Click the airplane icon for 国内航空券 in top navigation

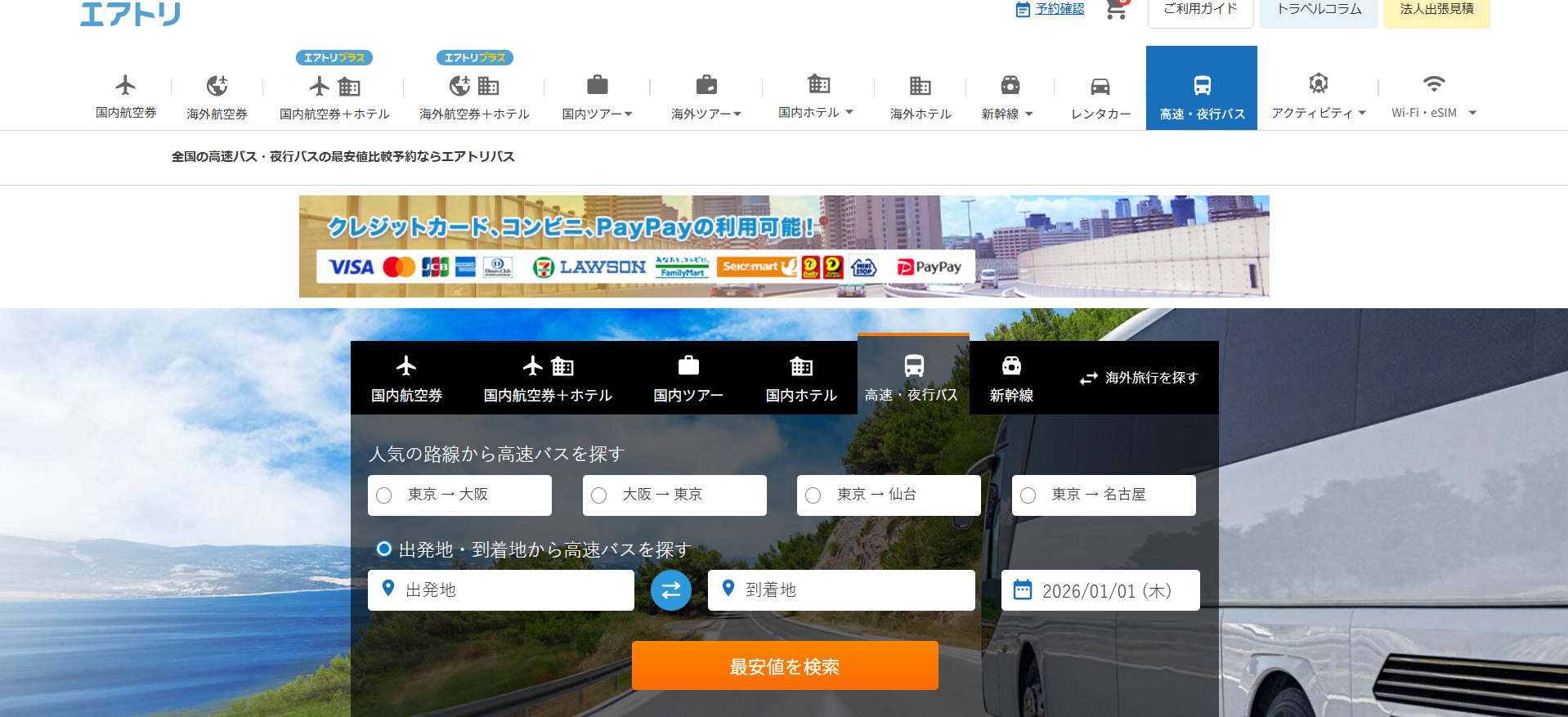(125, 85)
